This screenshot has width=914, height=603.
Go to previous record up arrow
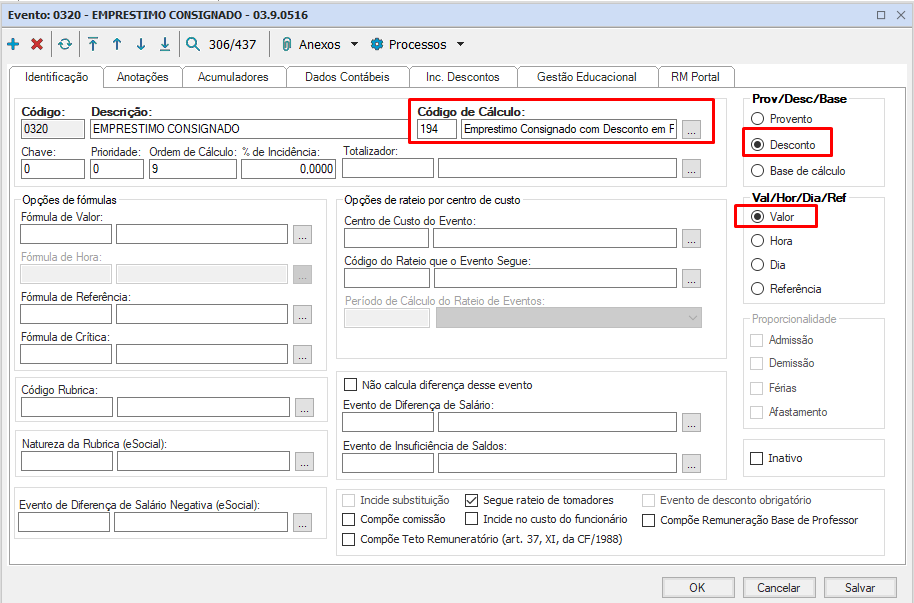117,44
